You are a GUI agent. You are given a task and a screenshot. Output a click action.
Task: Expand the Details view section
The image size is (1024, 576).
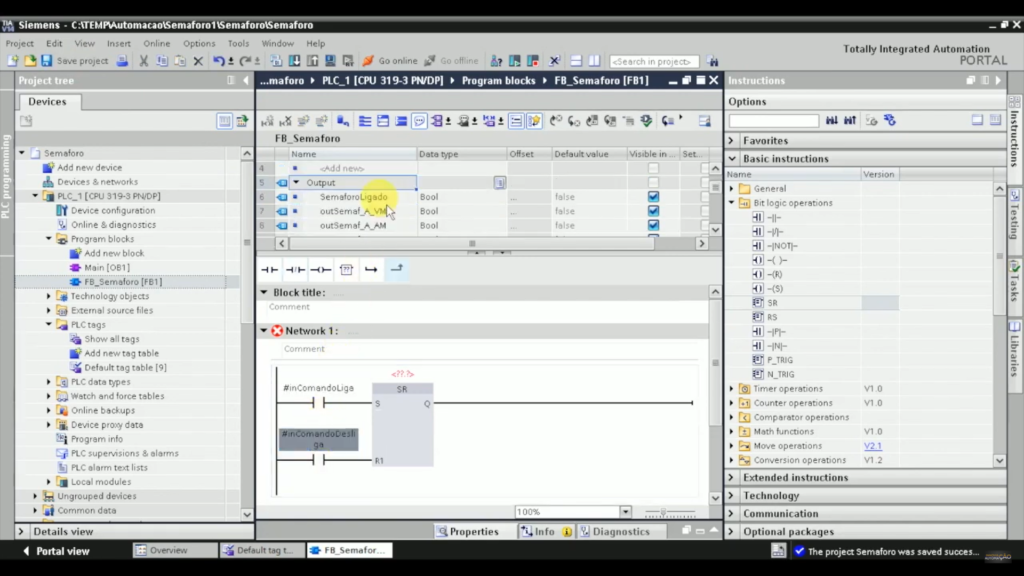[x=21, y=532]
